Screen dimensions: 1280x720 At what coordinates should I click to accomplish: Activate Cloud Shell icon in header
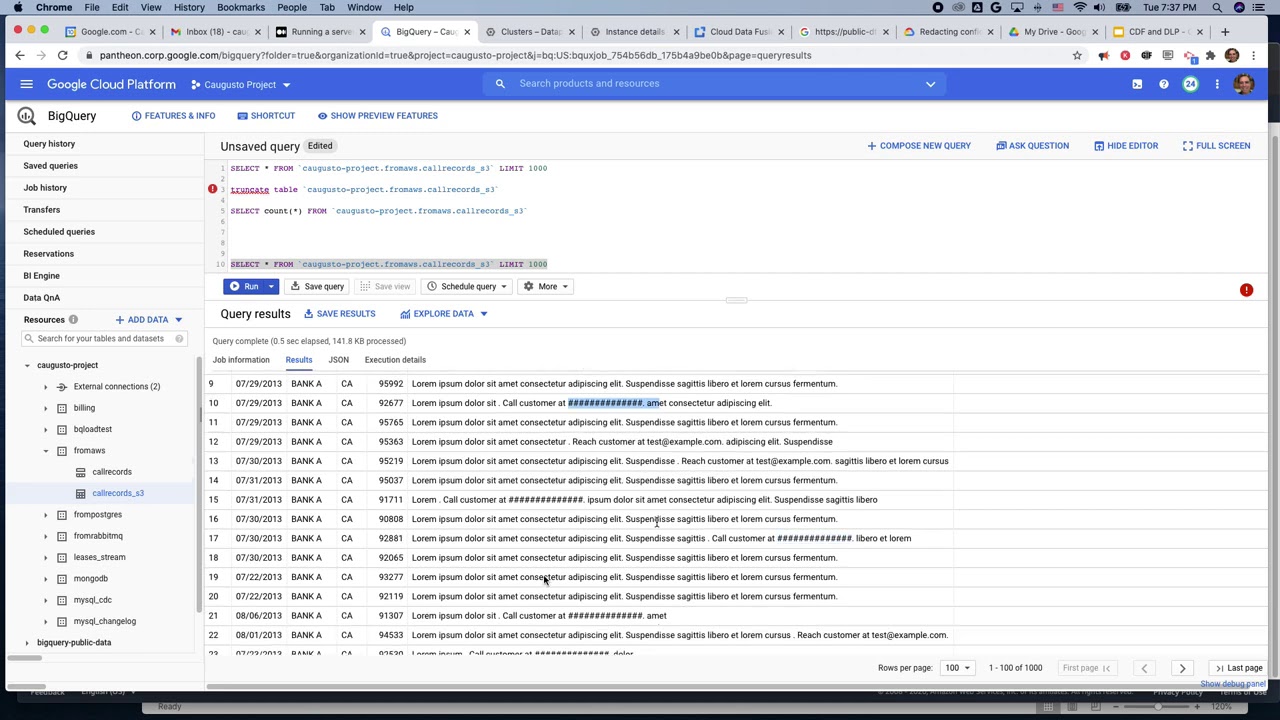pyautogui.click(x=1137, y=84)
